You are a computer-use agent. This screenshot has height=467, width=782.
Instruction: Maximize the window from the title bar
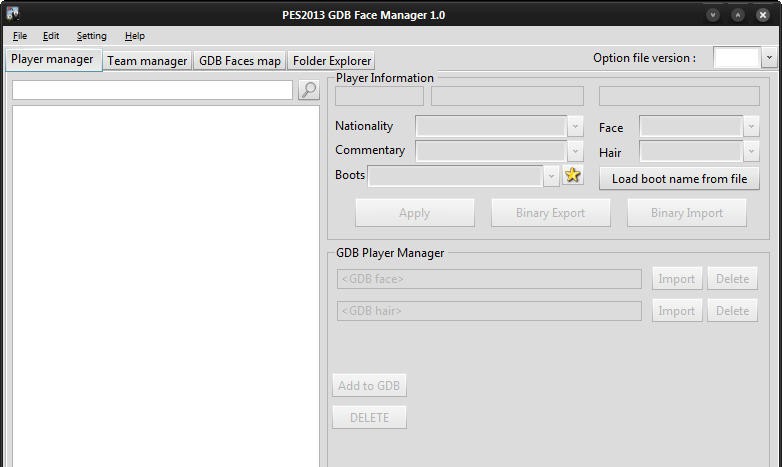coord(738,14)
